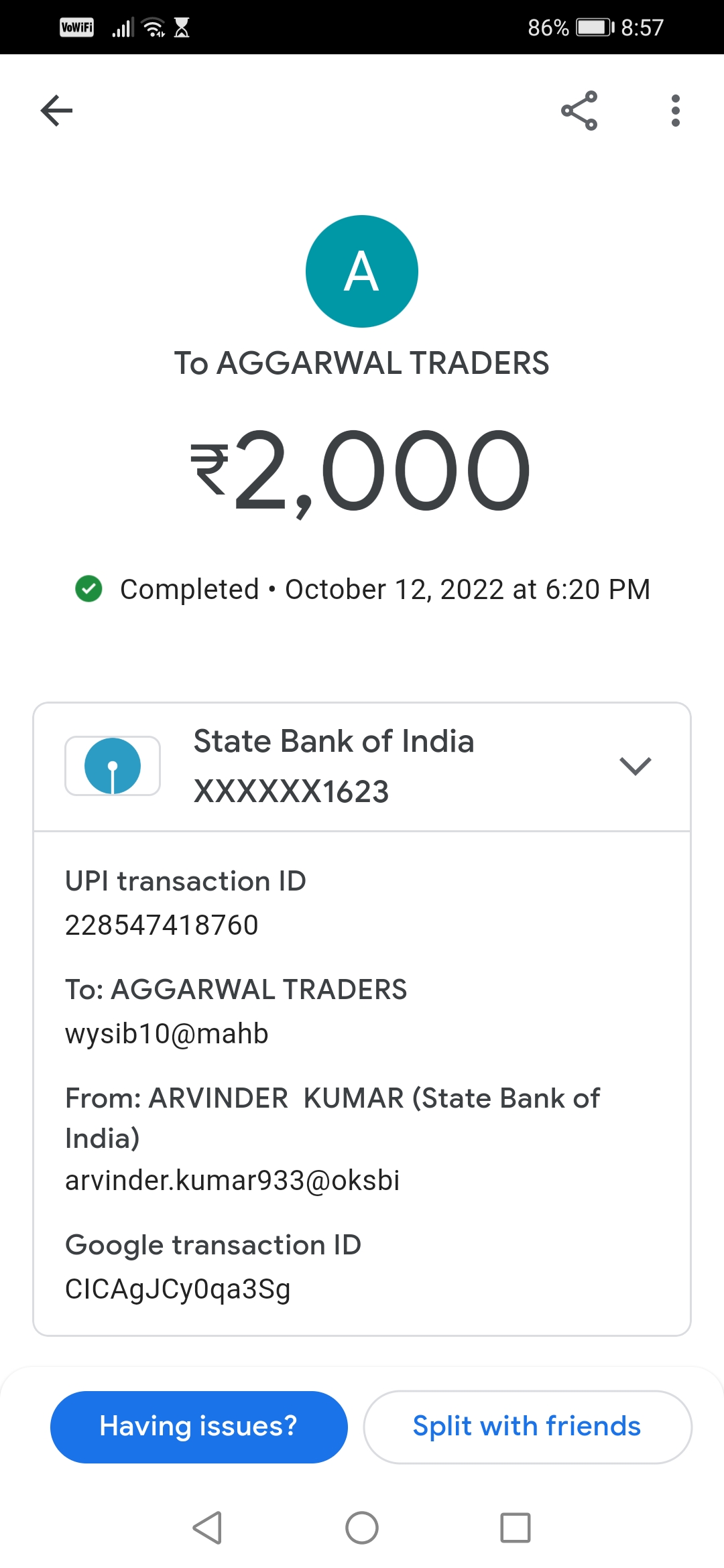The height and width of the screenshot is (1568, 724).
Task: Tap the UPI transaction ID number
Action: click(x=162, y=925)
